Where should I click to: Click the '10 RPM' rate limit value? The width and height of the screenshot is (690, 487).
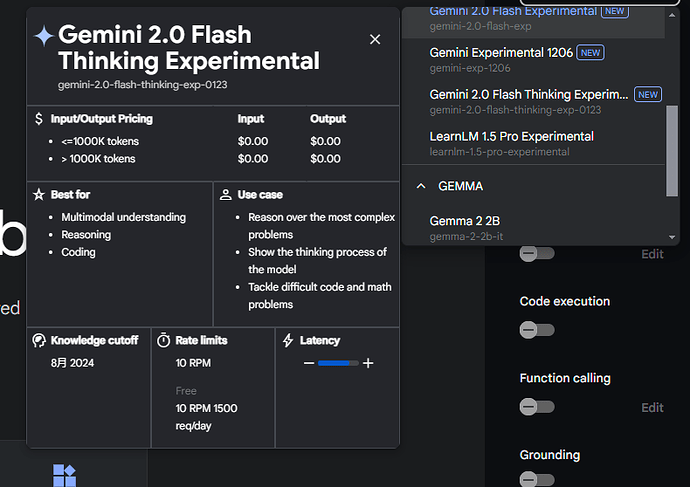[193, 363]
